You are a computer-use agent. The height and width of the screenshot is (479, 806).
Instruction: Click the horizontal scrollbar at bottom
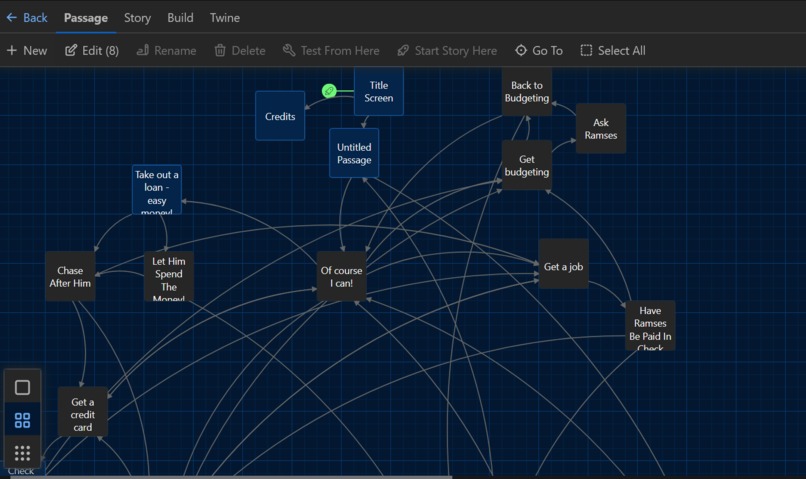point(231,477)
